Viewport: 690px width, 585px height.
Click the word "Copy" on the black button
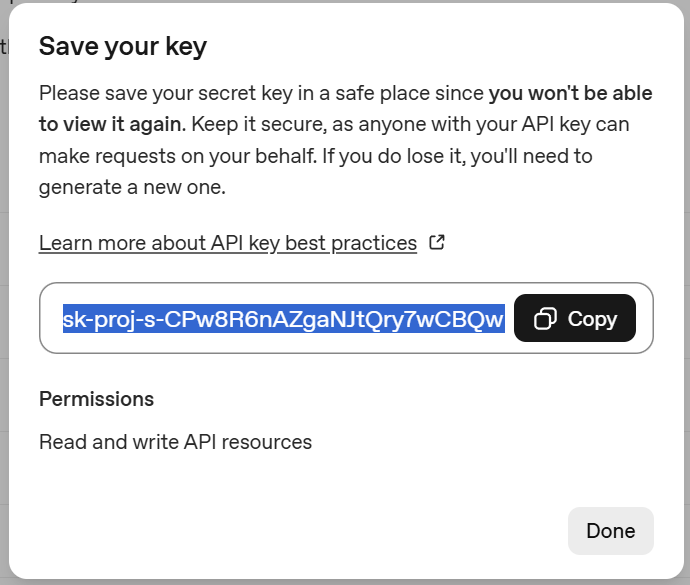[592, 319]
